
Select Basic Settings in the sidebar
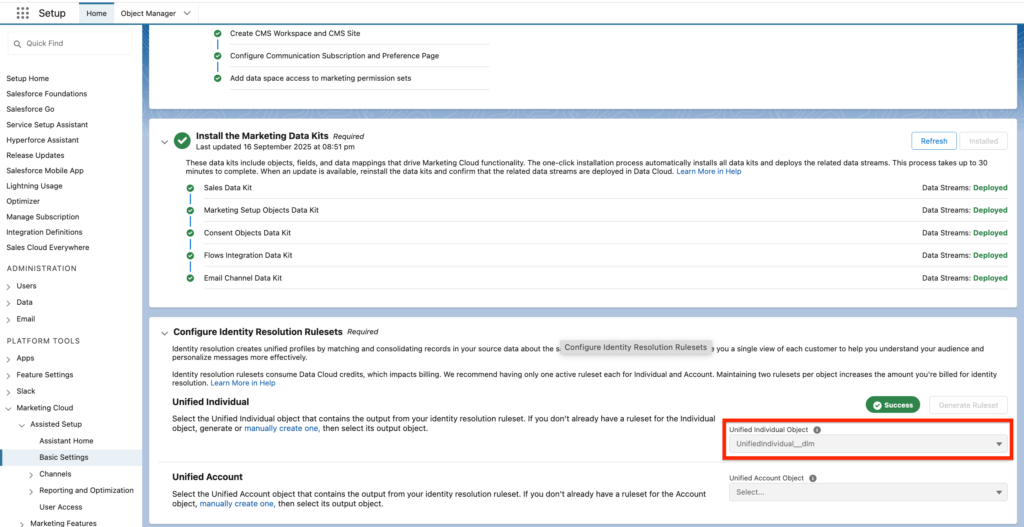[64, 457]
